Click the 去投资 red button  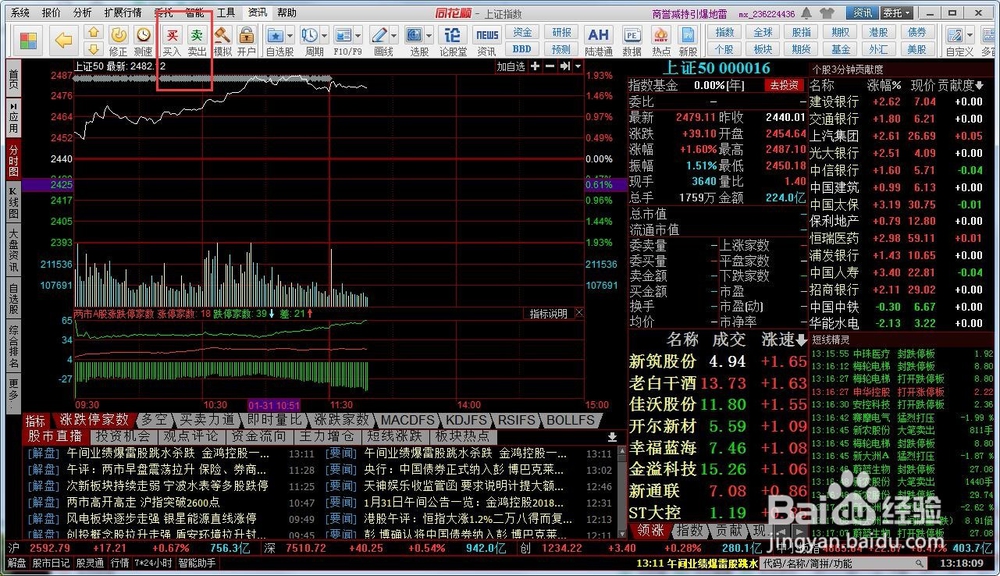(783, 85)
